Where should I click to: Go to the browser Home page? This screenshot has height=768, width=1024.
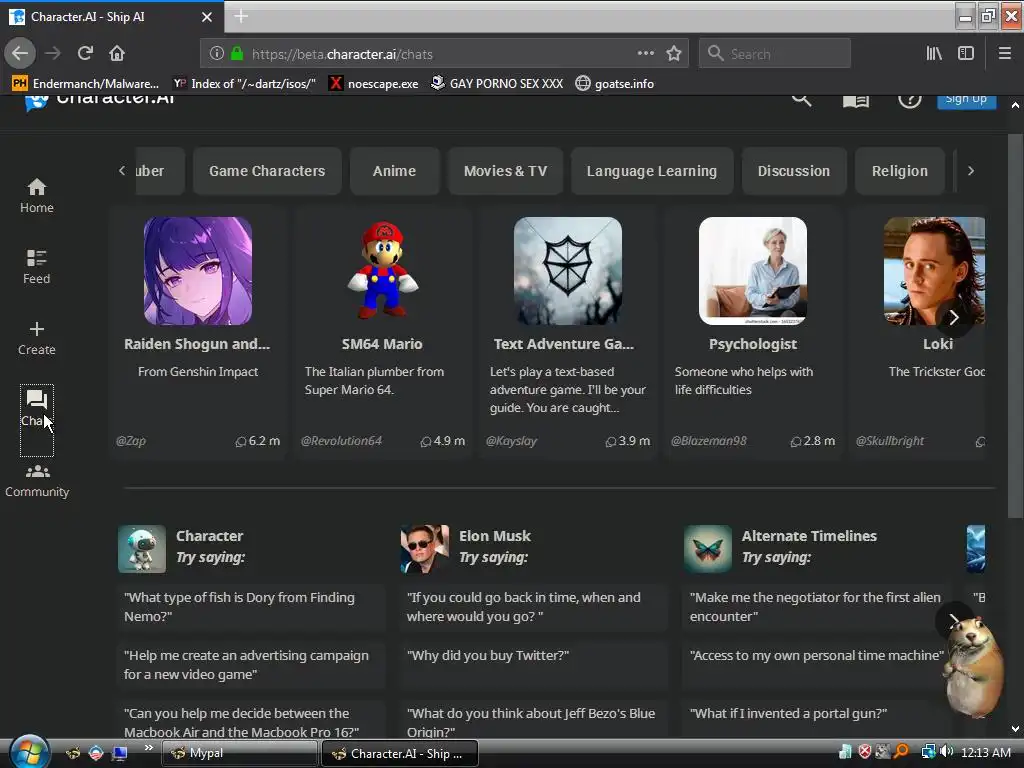[x=117, y=53]
